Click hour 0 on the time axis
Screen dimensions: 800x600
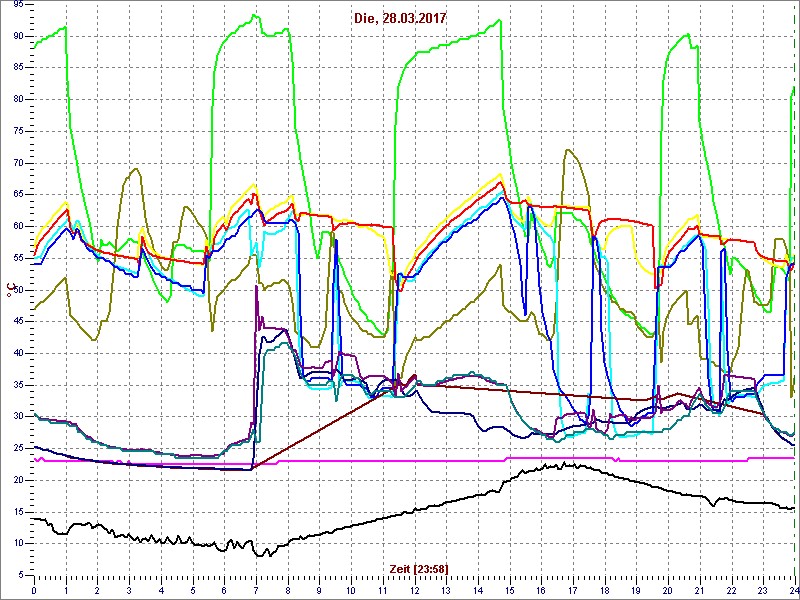point(34,589)
